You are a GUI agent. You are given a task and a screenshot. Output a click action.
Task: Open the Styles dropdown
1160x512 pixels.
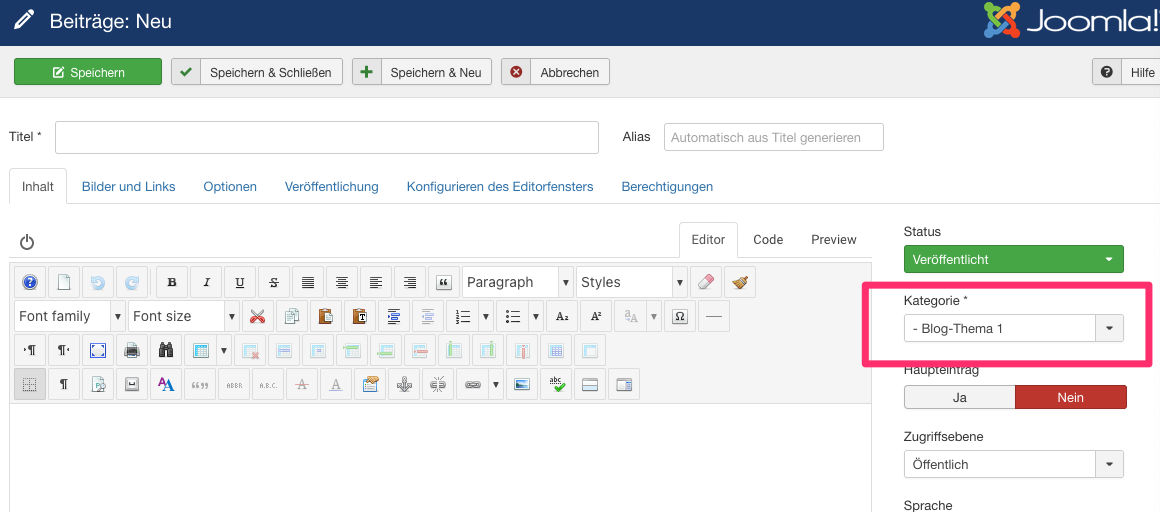point(632,282)
